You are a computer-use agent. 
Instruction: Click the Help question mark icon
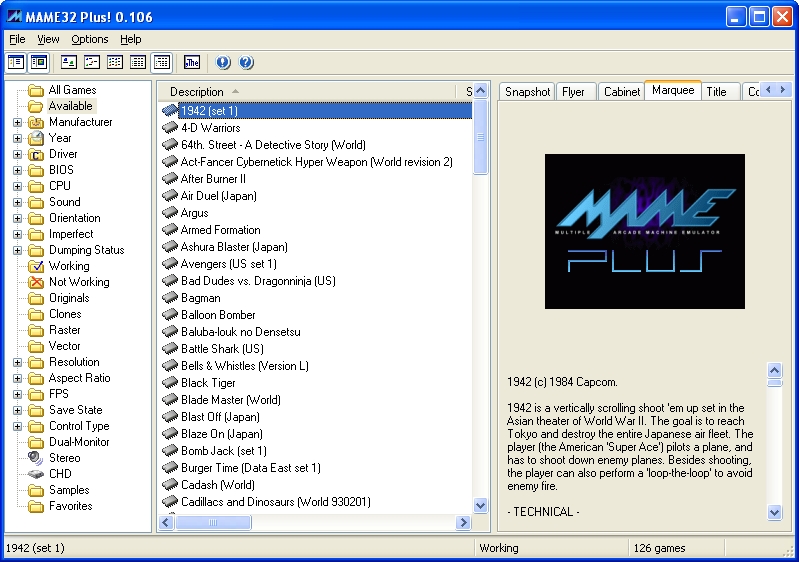coord(246,62)
